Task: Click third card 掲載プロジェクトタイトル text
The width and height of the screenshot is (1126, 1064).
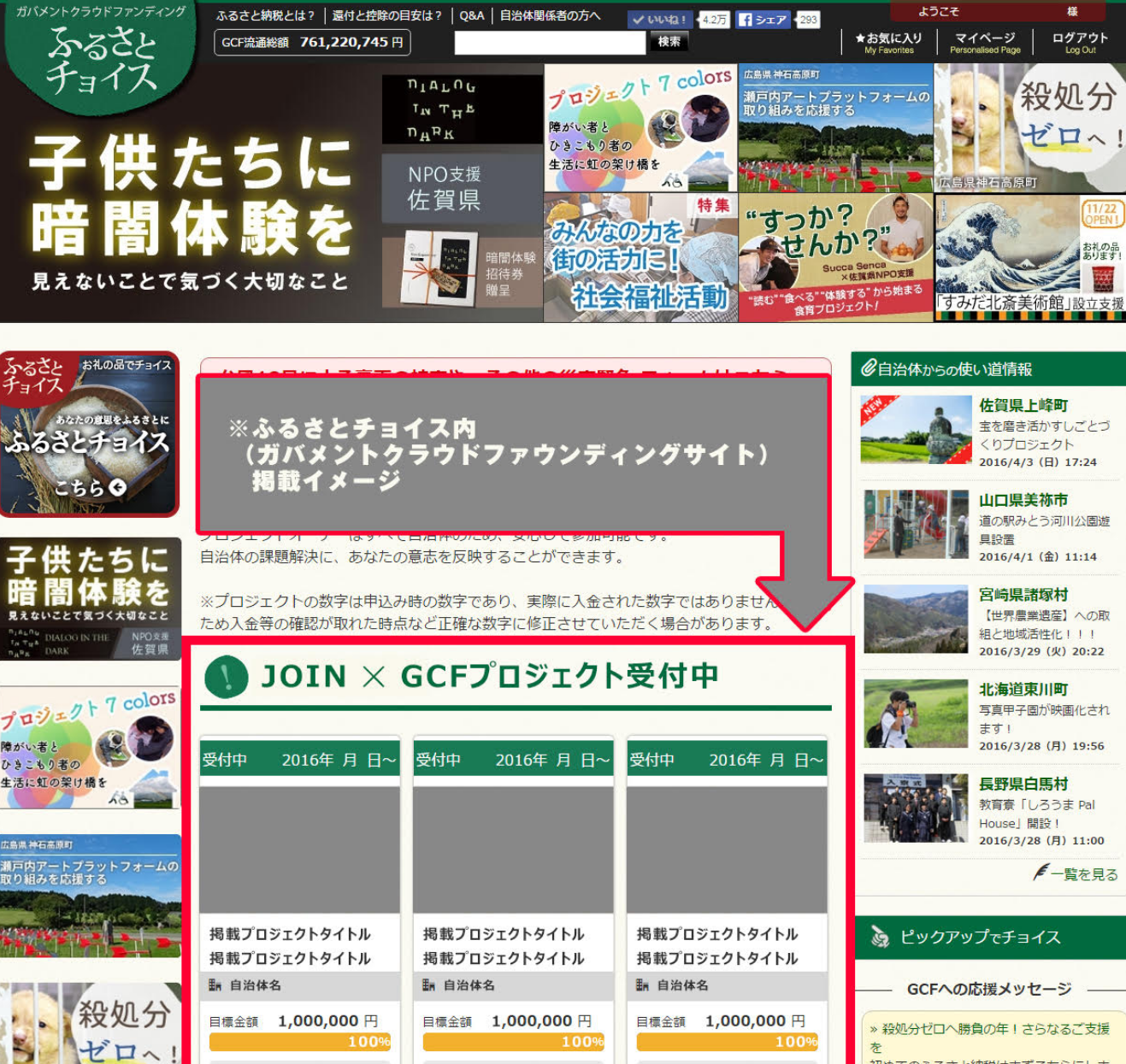Action: click(x=717, y=946)
